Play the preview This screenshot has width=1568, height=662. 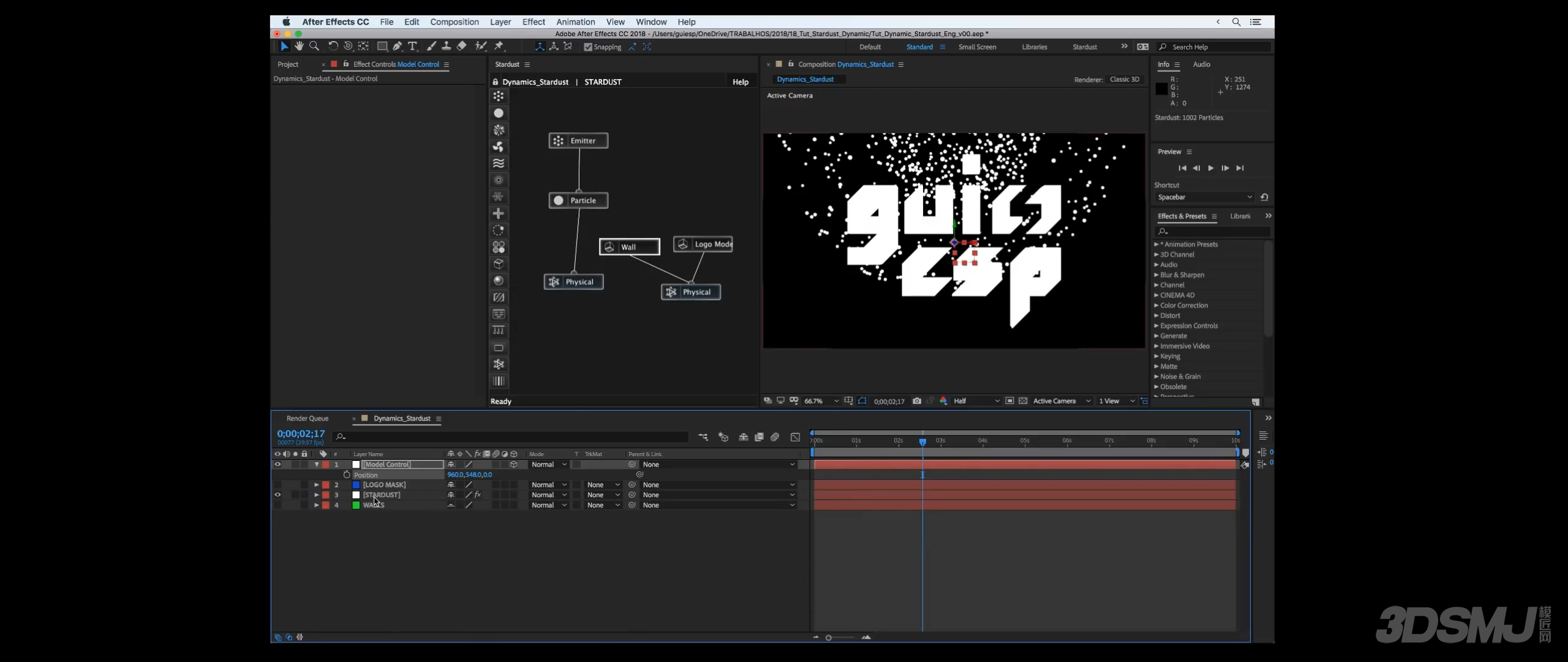point(1211,168)
